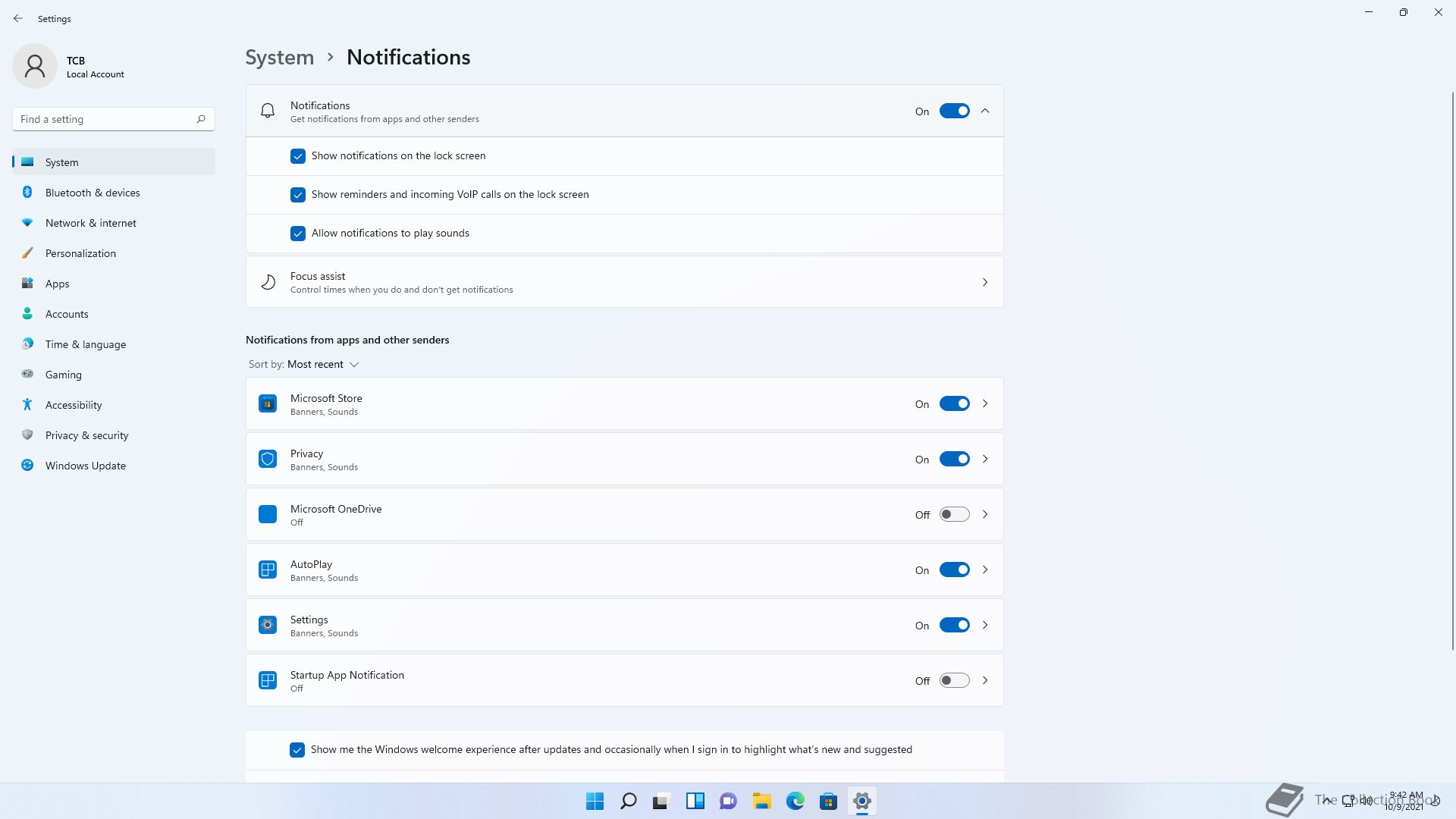Image resolution: width=1456 pixels, height=819 pixels.
Task: Click the Windows Update sidebar icon
Action: (x=27, y=466)
